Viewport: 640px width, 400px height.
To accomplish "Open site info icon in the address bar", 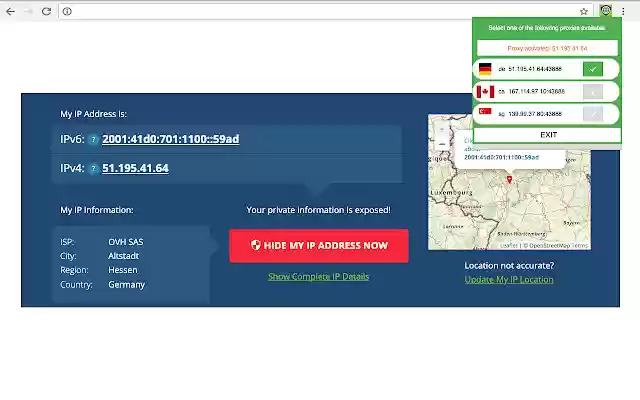I will pos(67,11).
